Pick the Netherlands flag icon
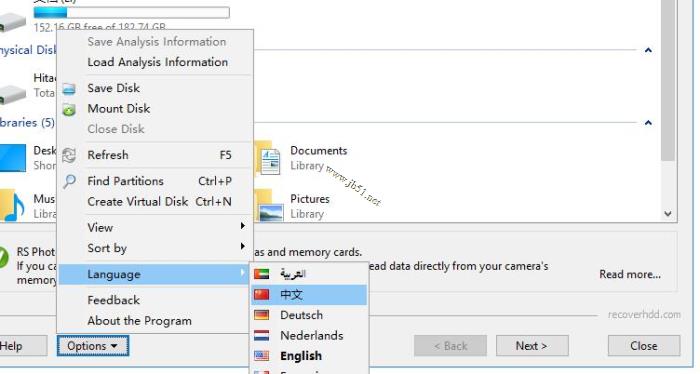This screenshot has width=700, height=374. (262, 336)
